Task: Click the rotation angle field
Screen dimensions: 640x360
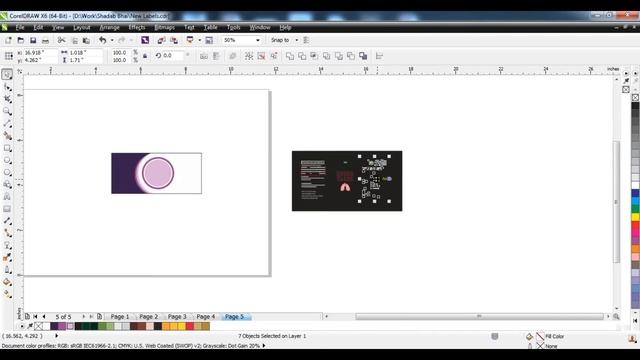Action: (x=173, y=56)
